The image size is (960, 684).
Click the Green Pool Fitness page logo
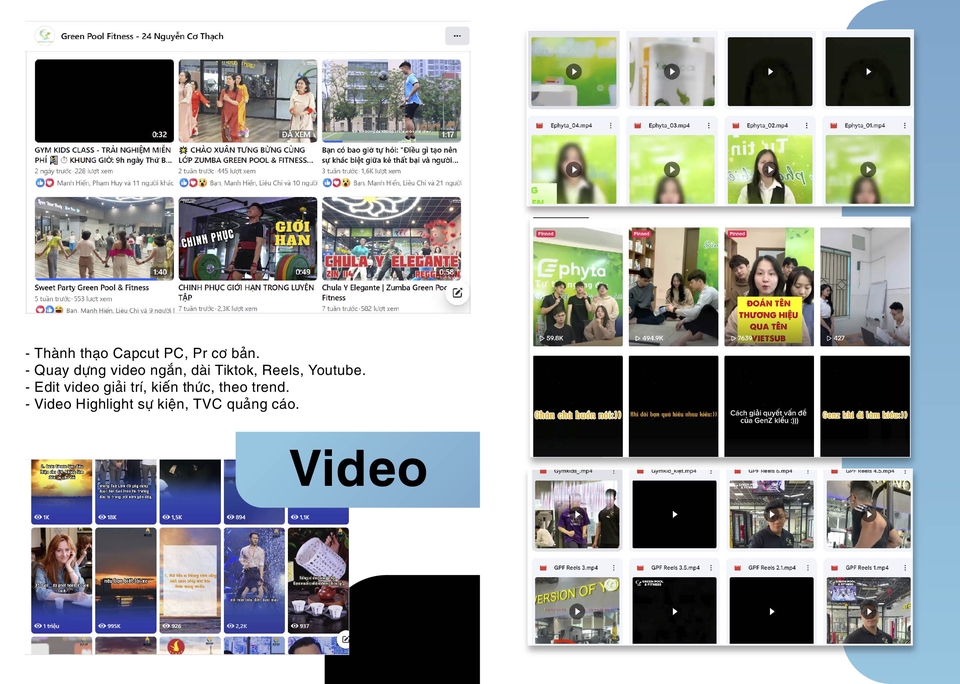point(45,36)
